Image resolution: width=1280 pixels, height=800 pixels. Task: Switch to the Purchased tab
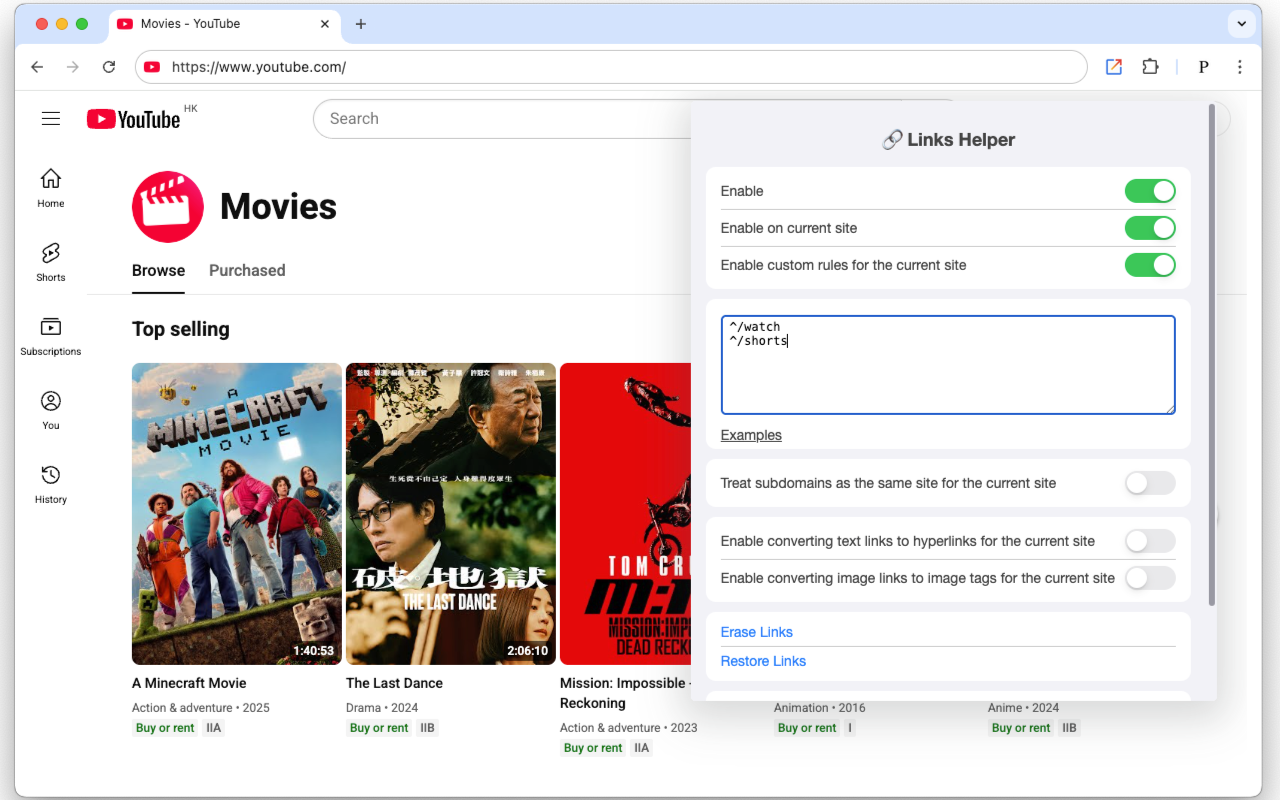click(247, 270)
